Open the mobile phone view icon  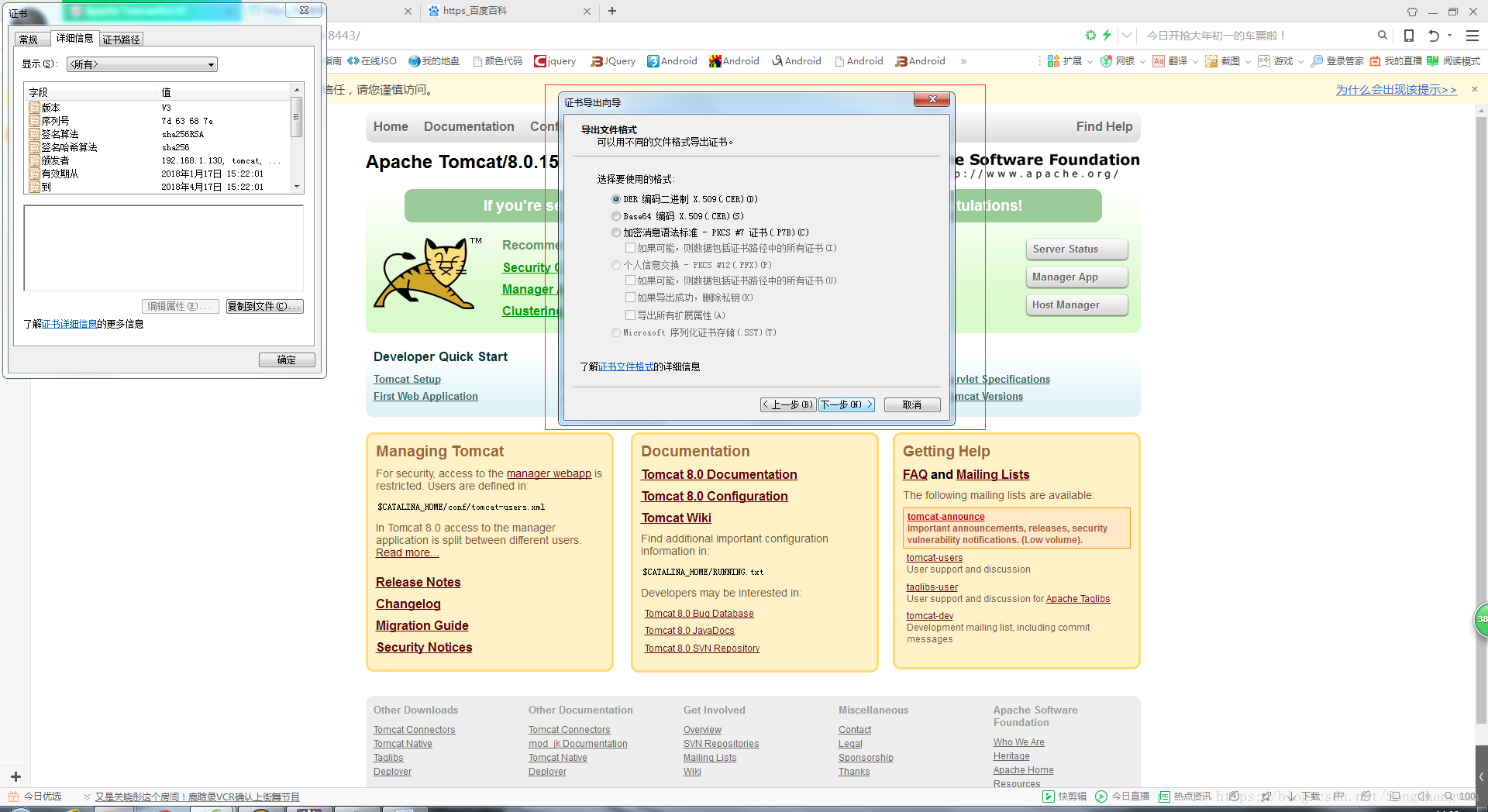pos(1409,36)
